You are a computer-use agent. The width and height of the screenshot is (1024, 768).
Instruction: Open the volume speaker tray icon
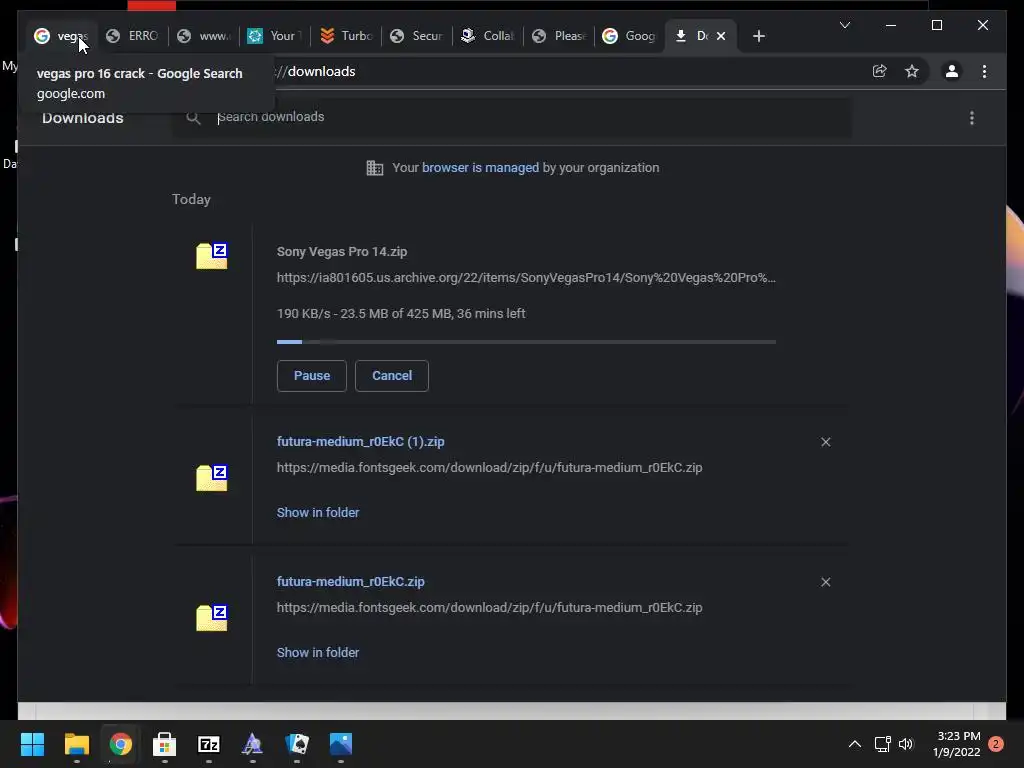coord(906,744)
